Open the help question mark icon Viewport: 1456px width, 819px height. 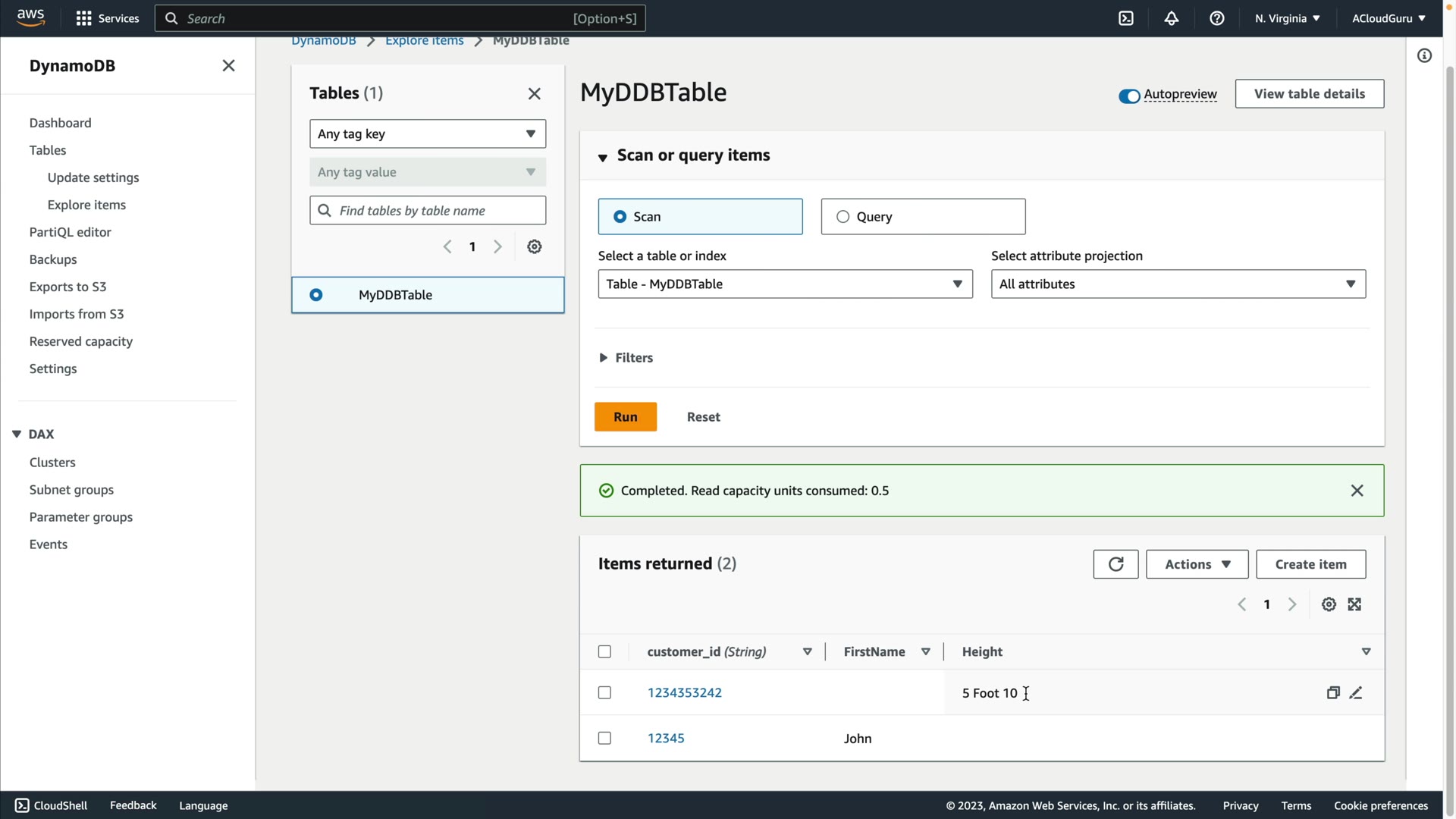pos(1217,18)
